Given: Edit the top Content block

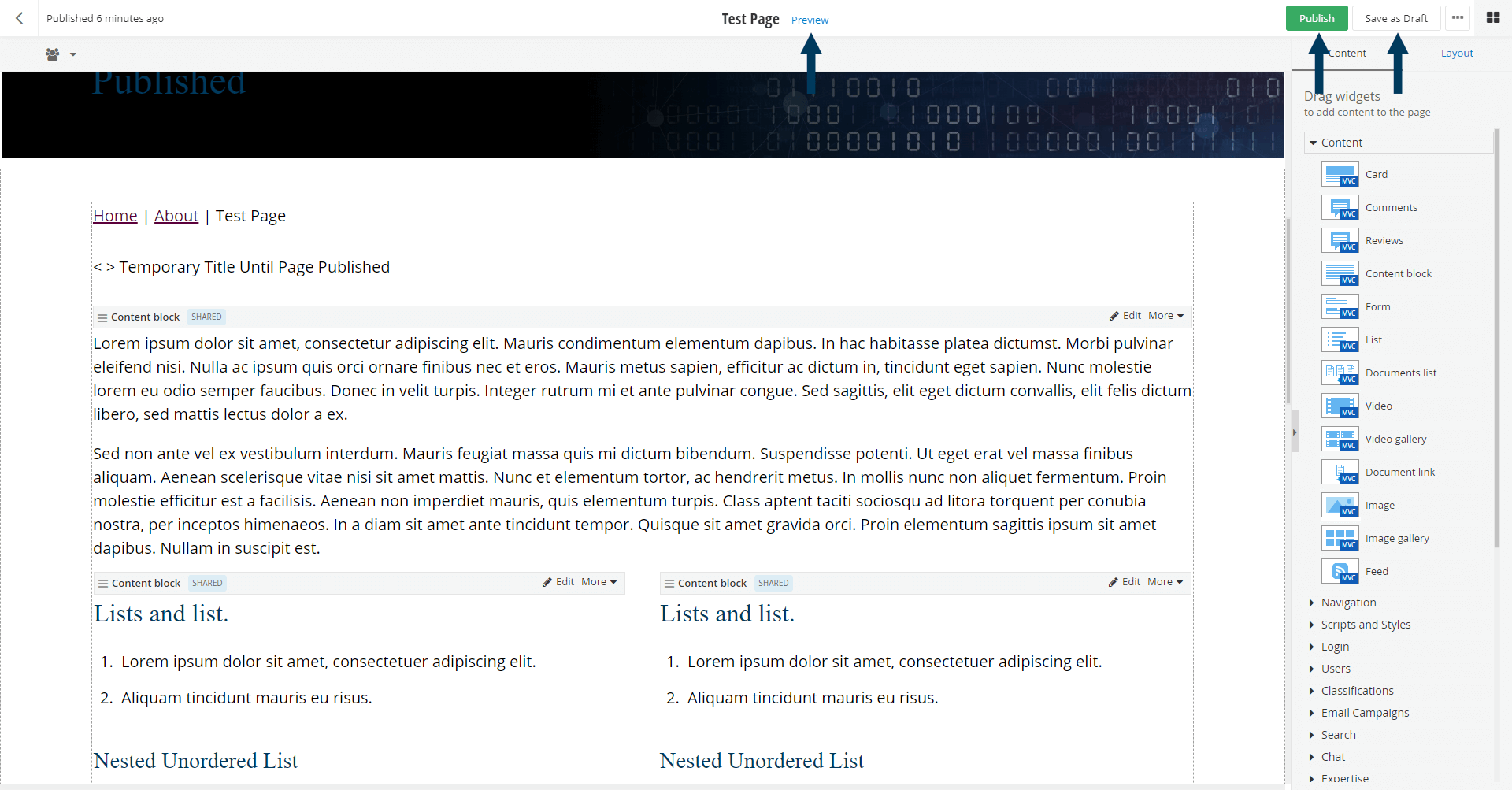Looking at the screenshot, I should point(1125,316).
